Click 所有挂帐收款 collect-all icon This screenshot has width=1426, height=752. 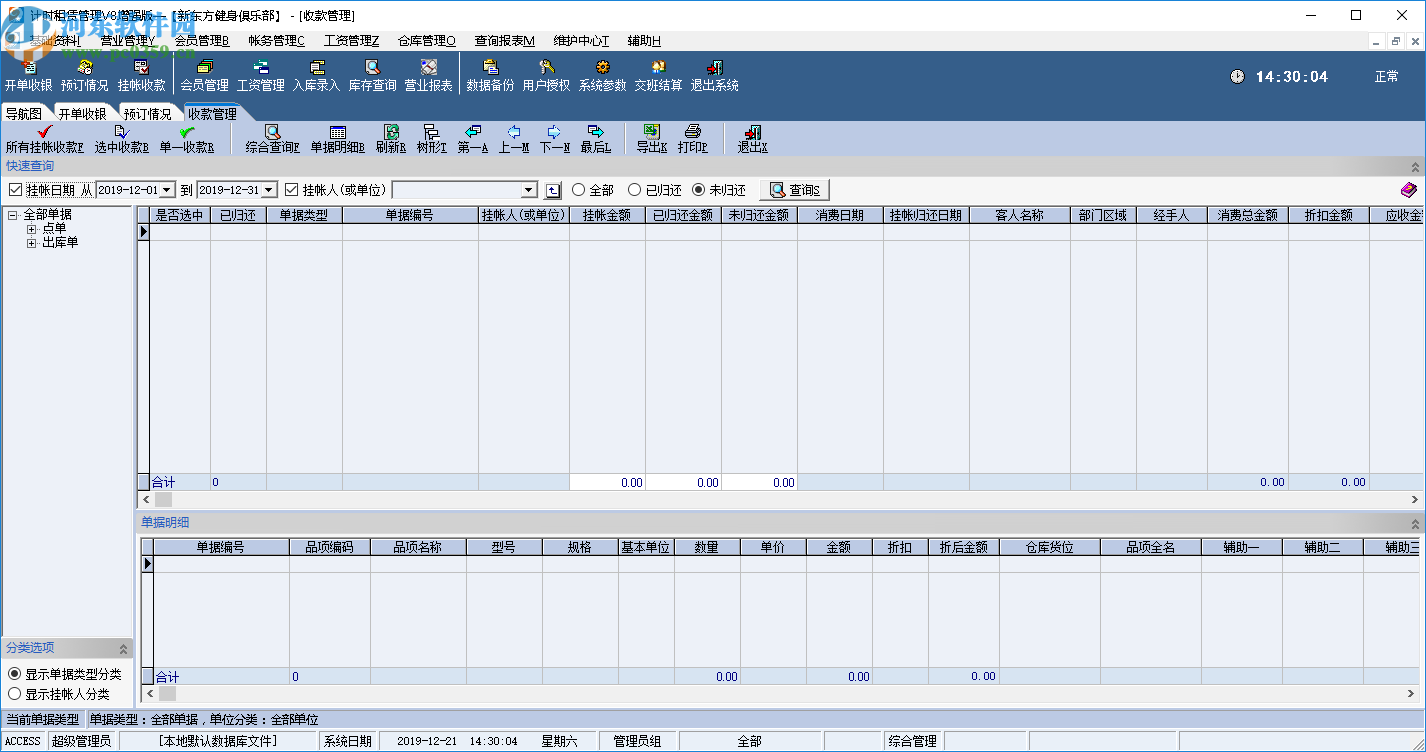[44, 139]
